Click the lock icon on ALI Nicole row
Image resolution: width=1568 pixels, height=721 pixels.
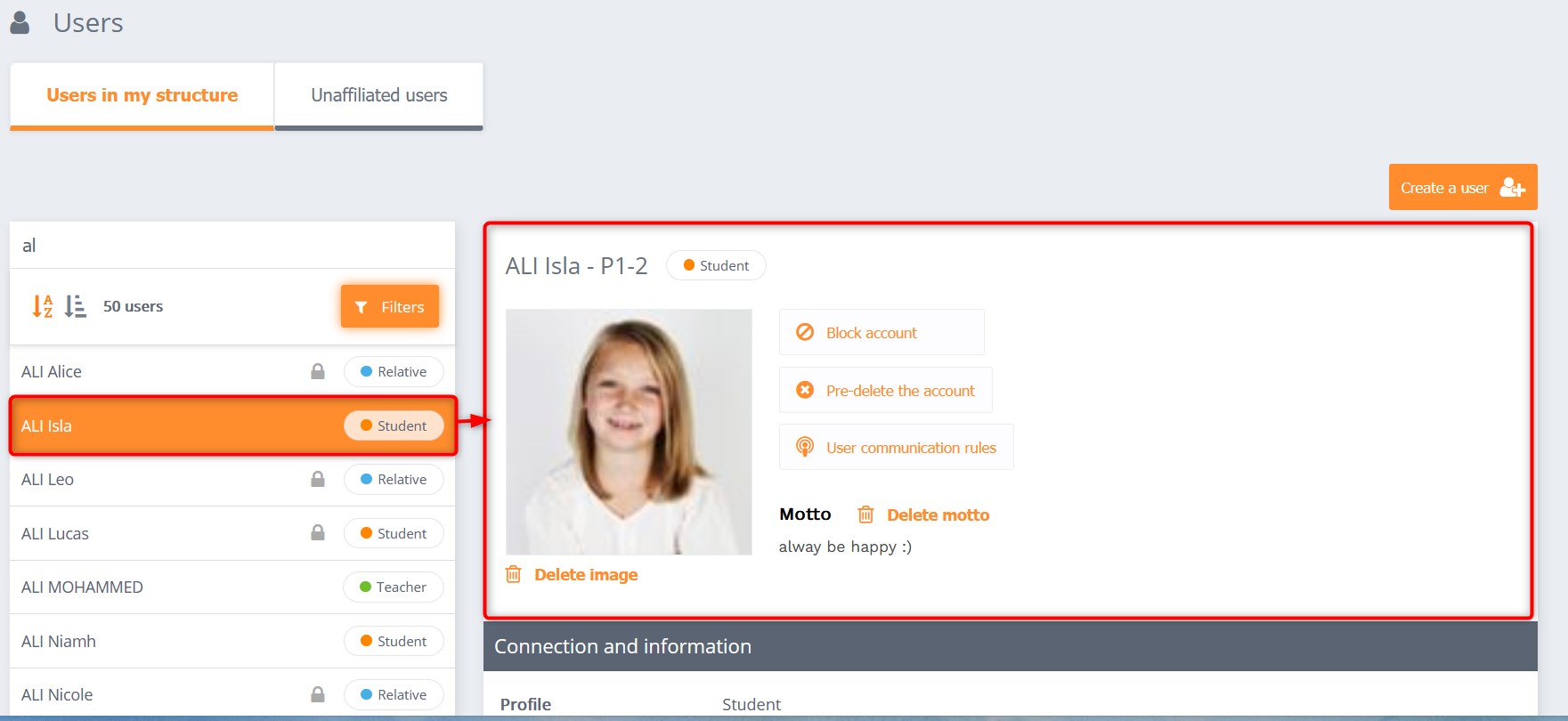coord(318,694)
